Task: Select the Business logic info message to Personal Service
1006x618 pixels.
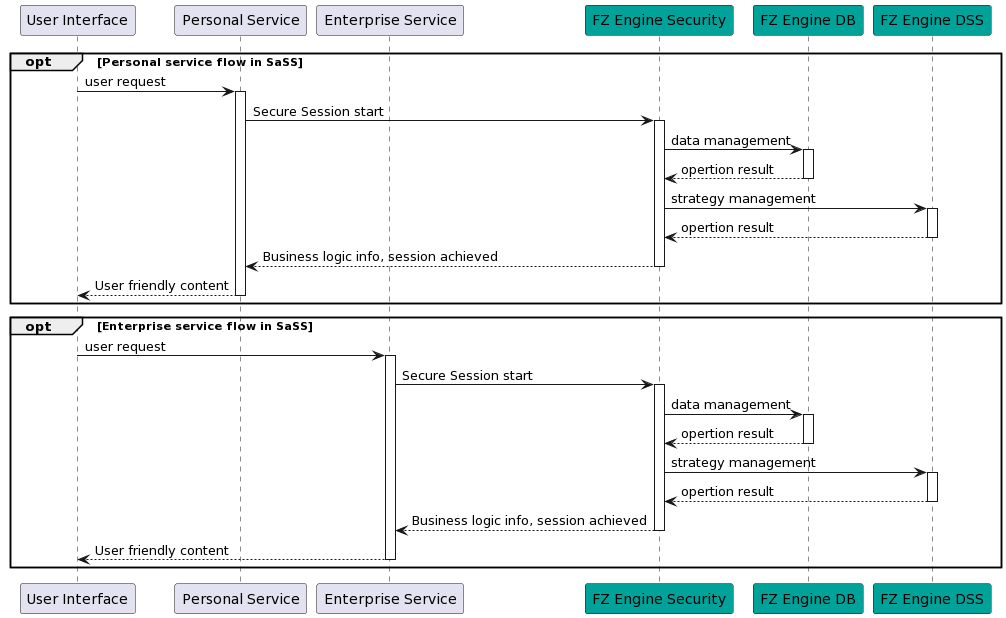Action: (380, 257)
